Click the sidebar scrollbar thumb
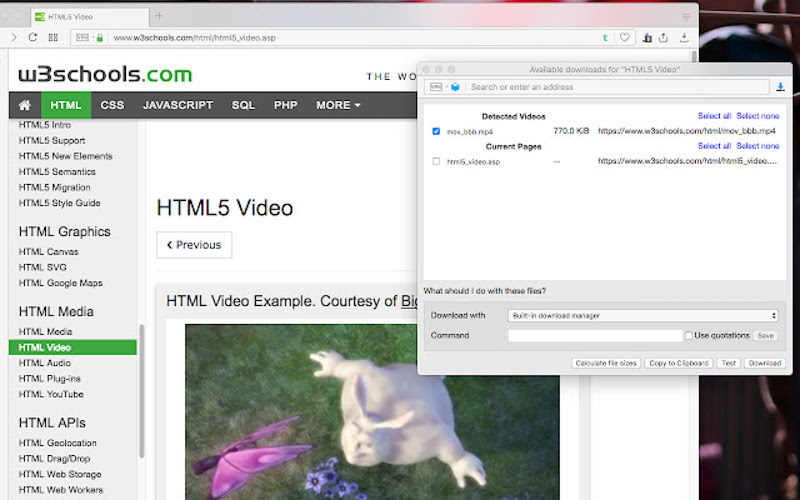The image size is (800, 500). pos(141,390)
